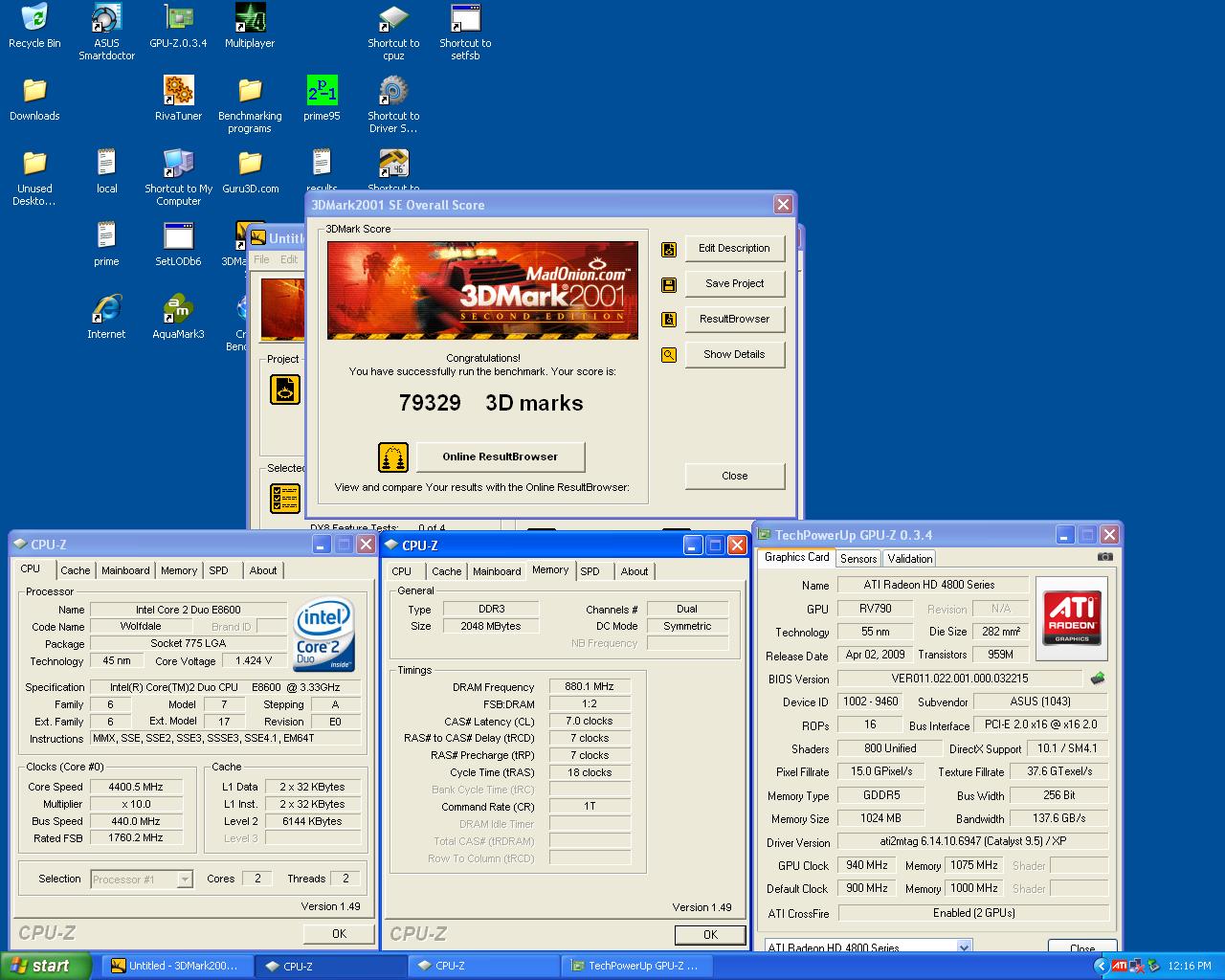This screenshot has height=980, width=1225.
Task: Switch to the TechPowerUp GPU-Z taskbar button
Action: pos(639,966)
